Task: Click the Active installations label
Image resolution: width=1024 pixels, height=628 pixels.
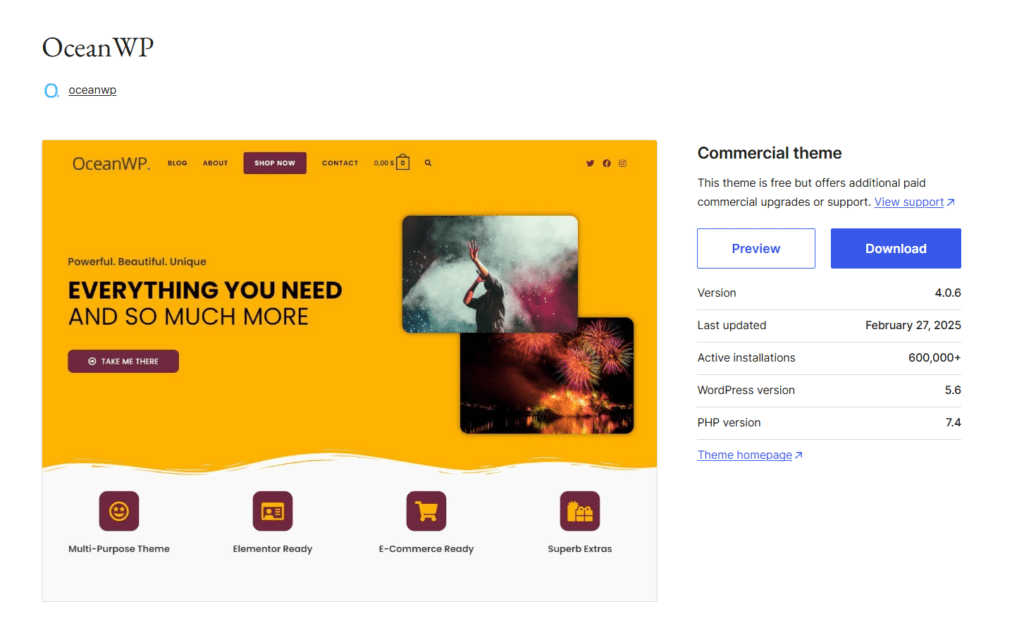Action: [x=746, y=358]
